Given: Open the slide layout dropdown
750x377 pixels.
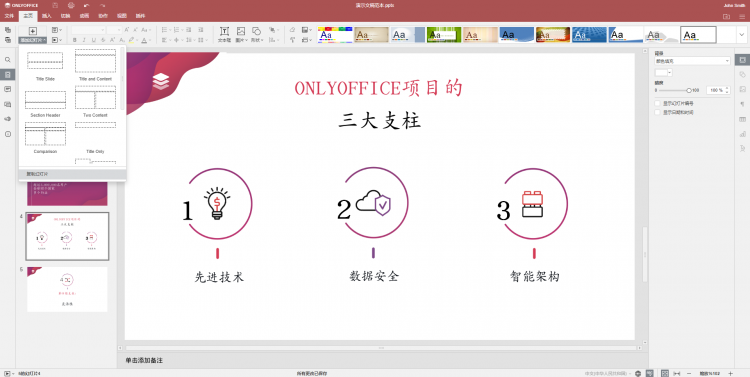Looking at the screenshot, I should point(56,30).
